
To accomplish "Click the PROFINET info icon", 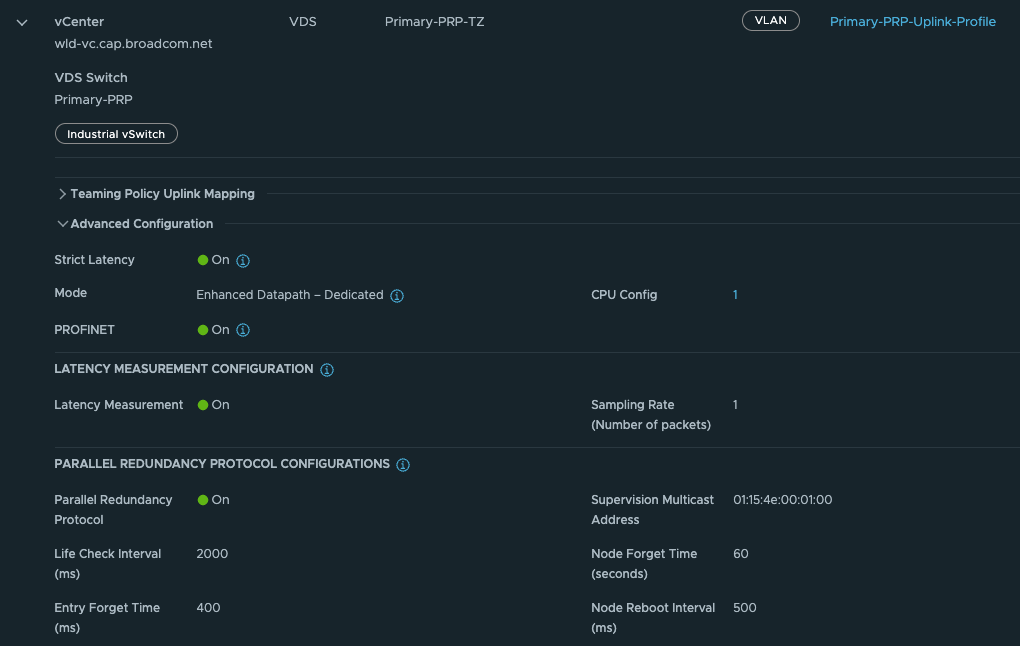I will pos(243,331).
